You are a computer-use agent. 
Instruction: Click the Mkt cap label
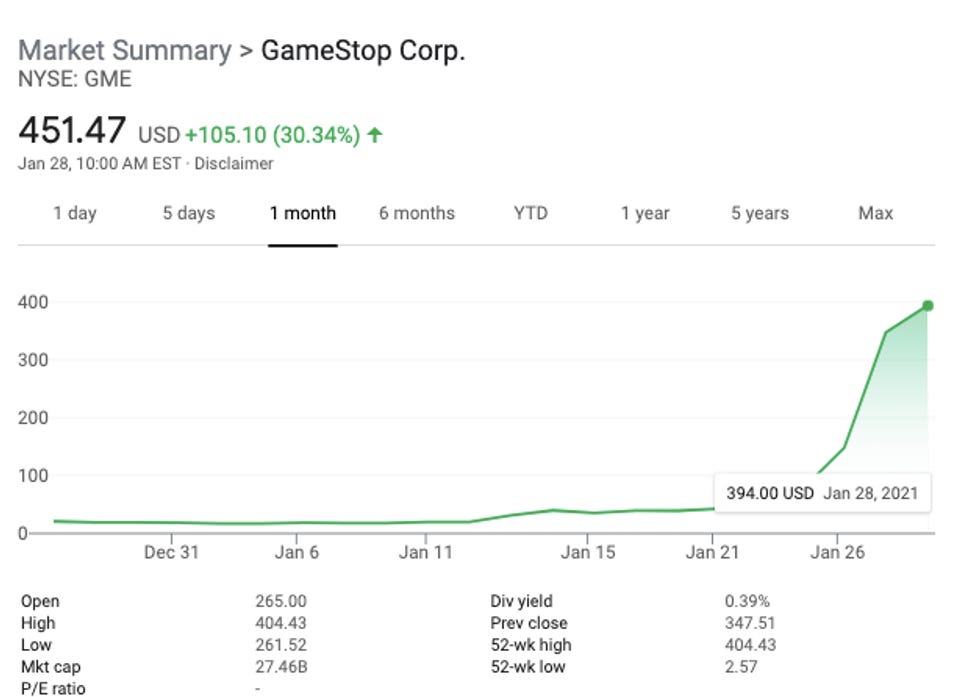point(51,667)
